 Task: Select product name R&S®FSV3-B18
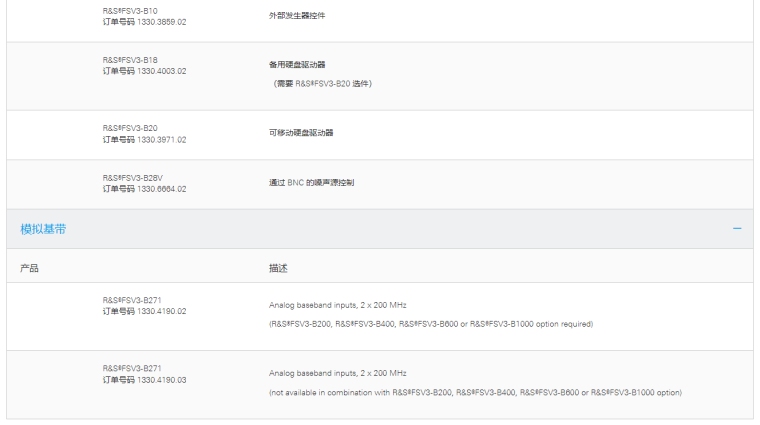coord(130,60)
